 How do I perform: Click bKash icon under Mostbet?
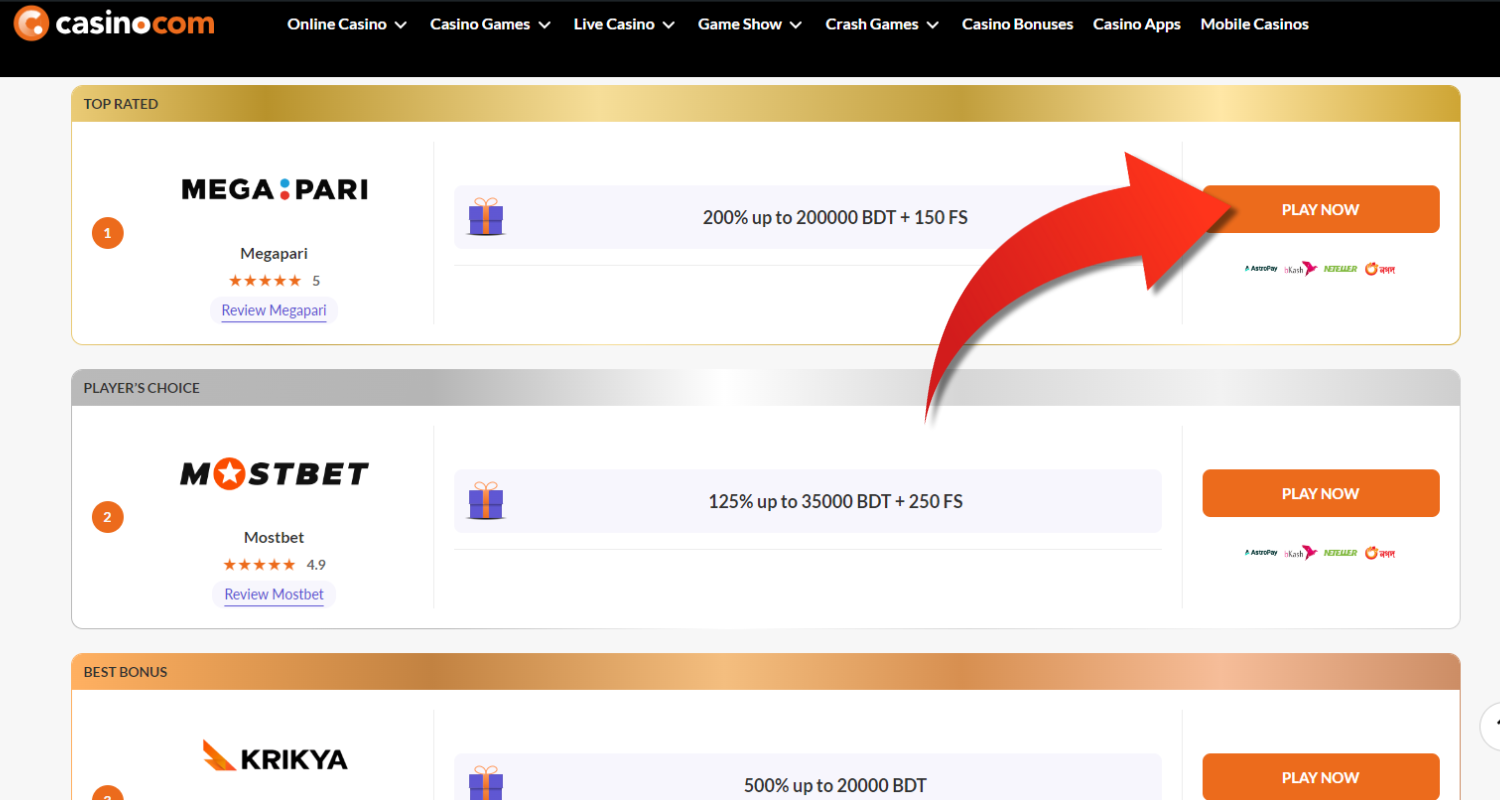point(1301,553)
